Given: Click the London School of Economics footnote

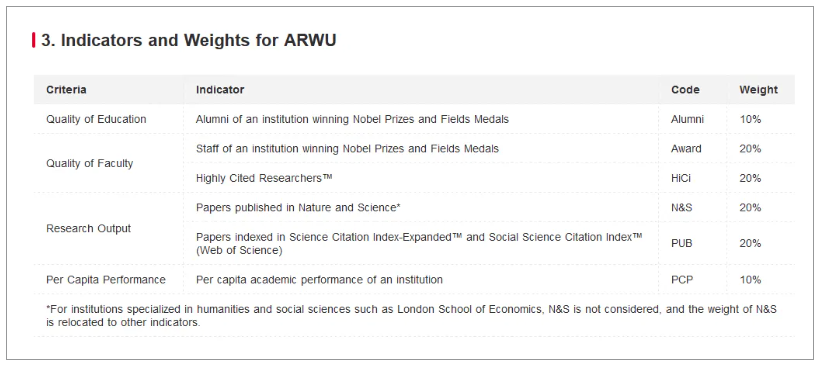Looking at the screenshot, I should click(412, 316).
